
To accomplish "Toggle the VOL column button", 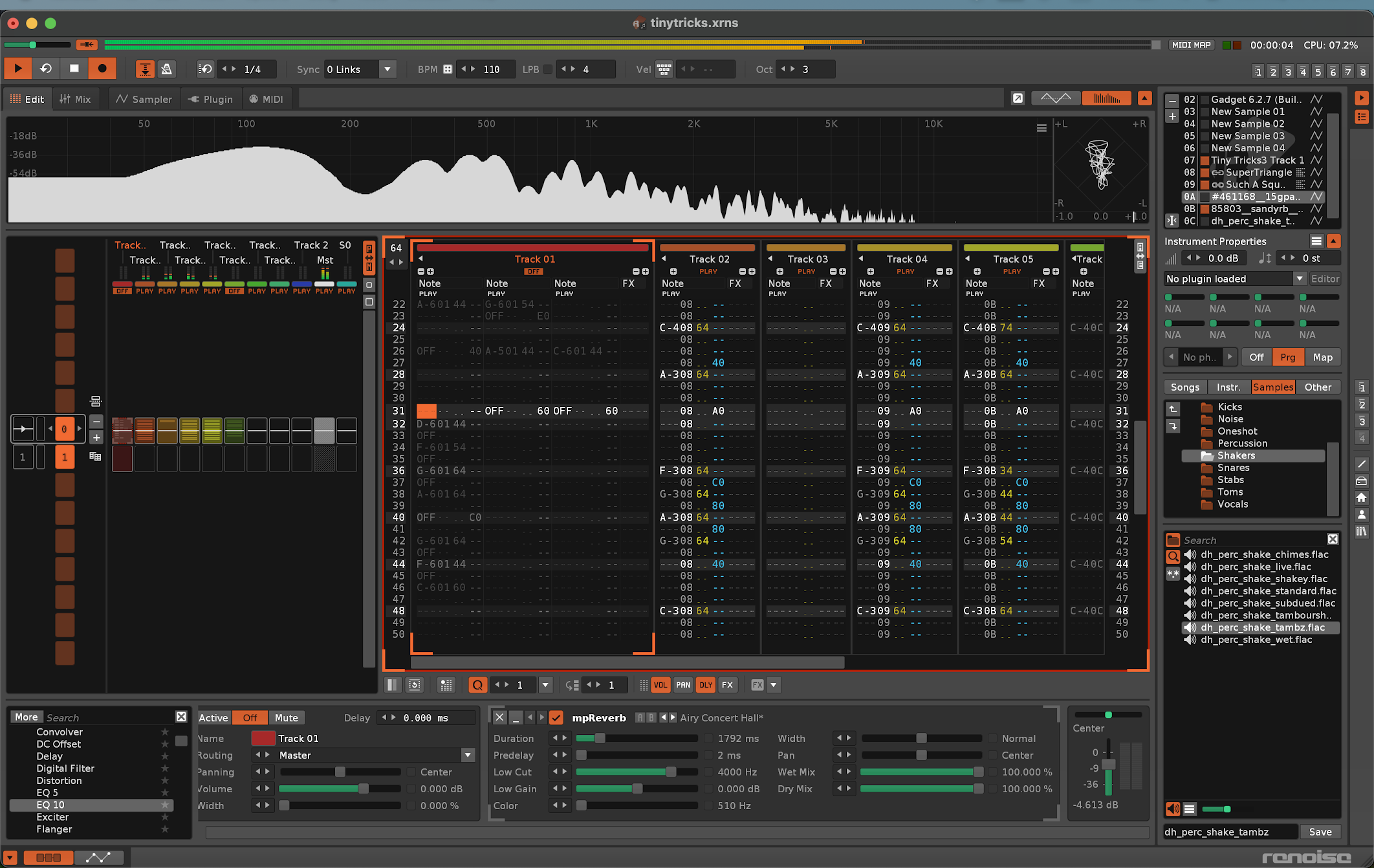I will [660, 685].
